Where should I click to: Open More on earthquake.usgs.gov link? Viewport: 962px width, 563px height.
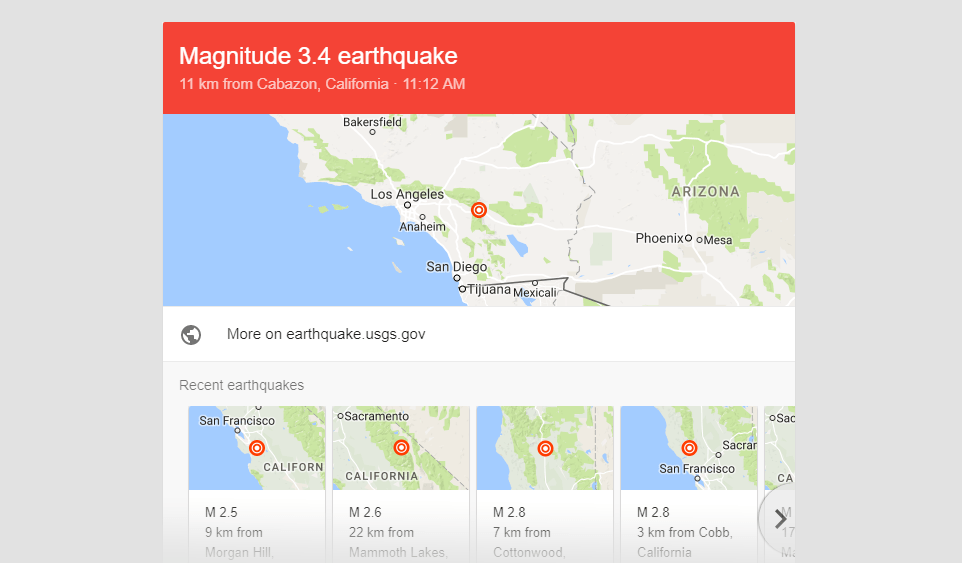pos(326,334)
